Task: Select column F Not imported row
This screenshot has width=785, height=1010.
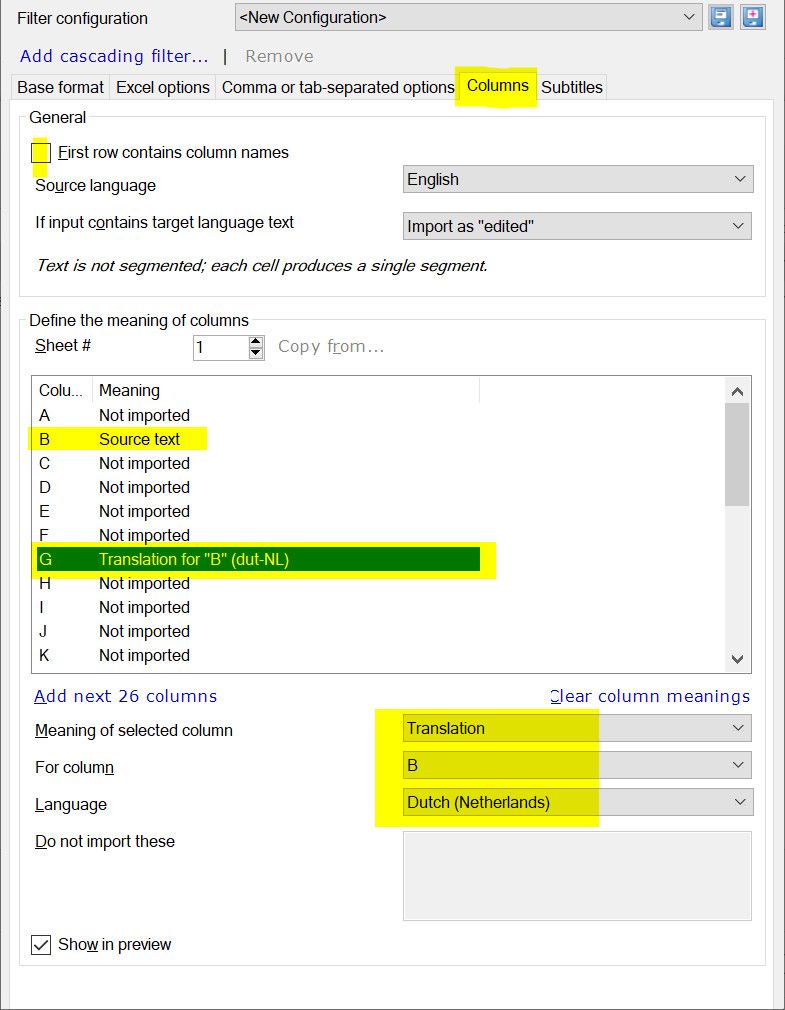Action: click(x=258, y=535)
